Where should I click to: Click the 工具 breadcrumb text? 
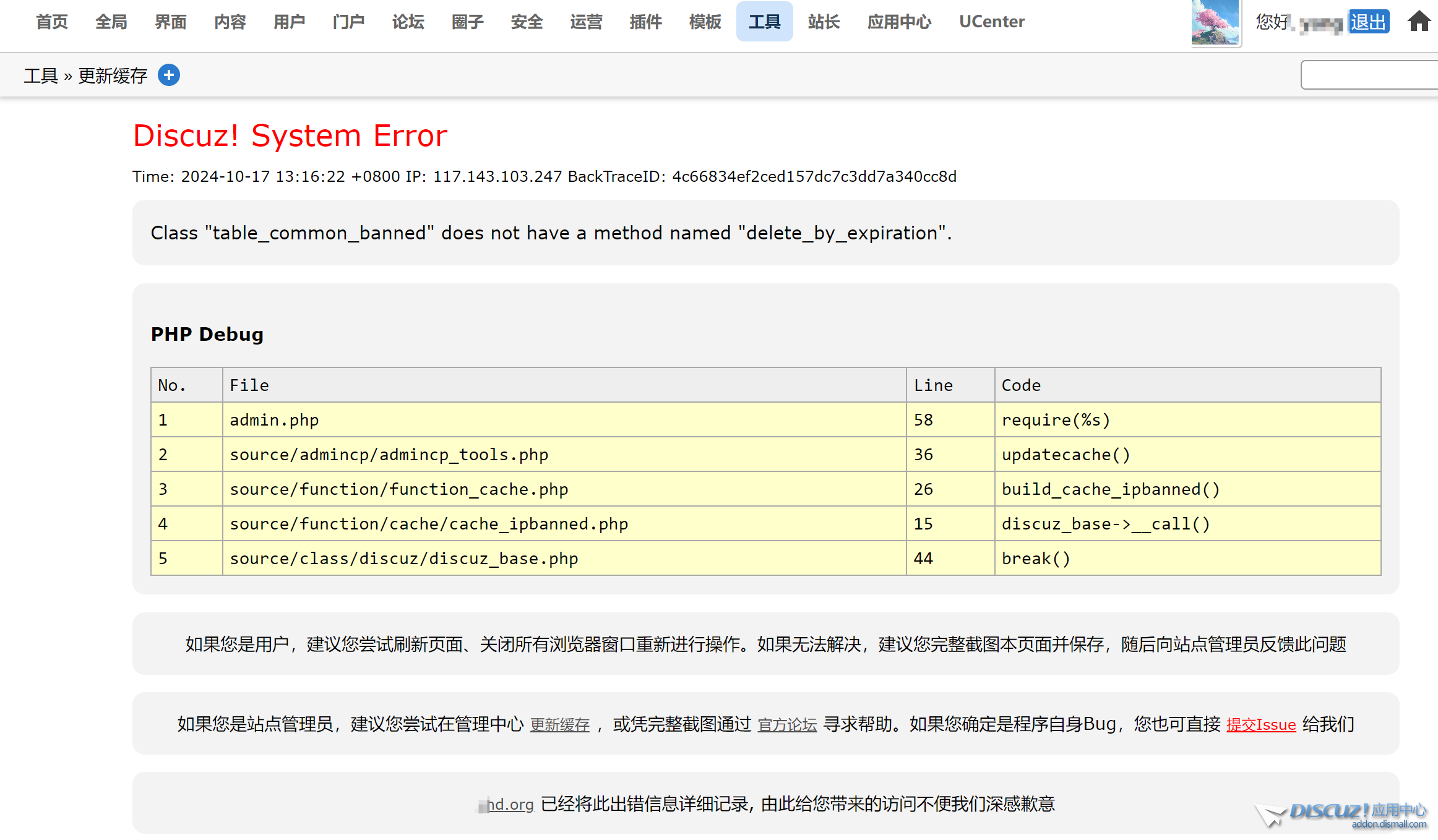(x=41, y=75)
